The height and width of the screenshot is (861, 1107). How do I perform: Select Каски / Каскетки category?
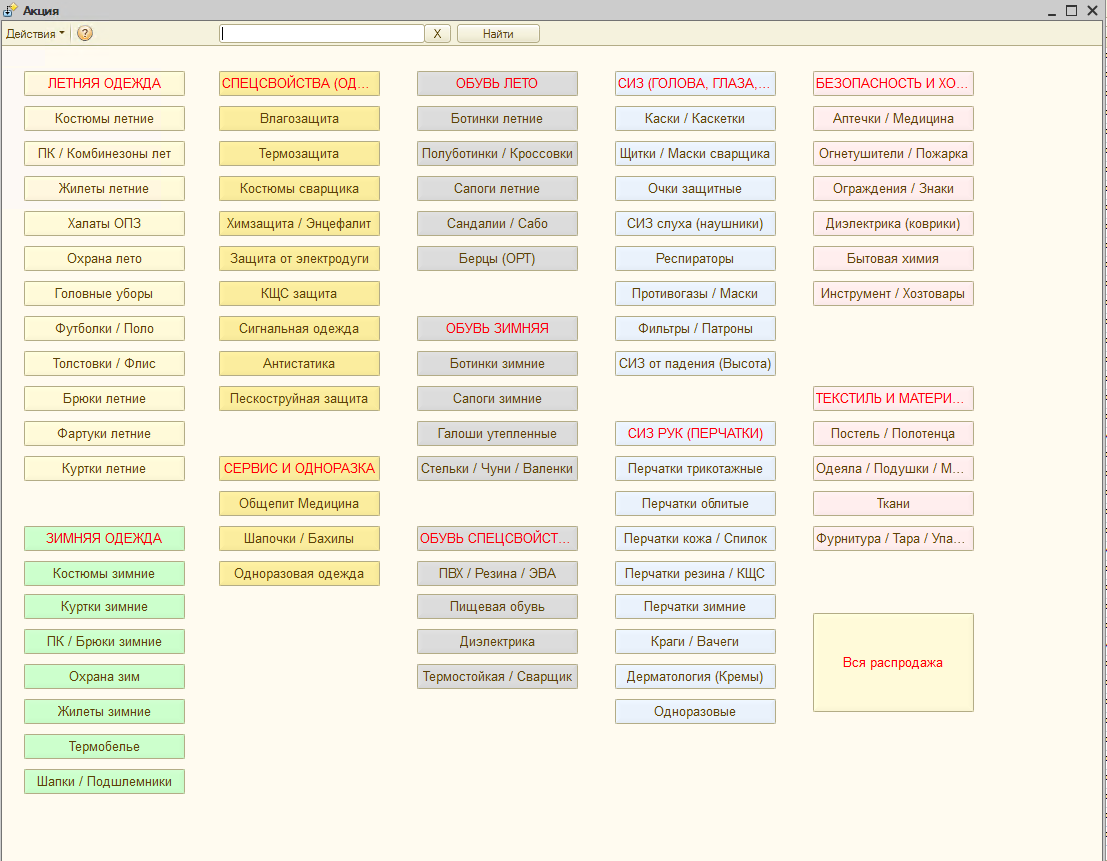click(x=695, y=119)
